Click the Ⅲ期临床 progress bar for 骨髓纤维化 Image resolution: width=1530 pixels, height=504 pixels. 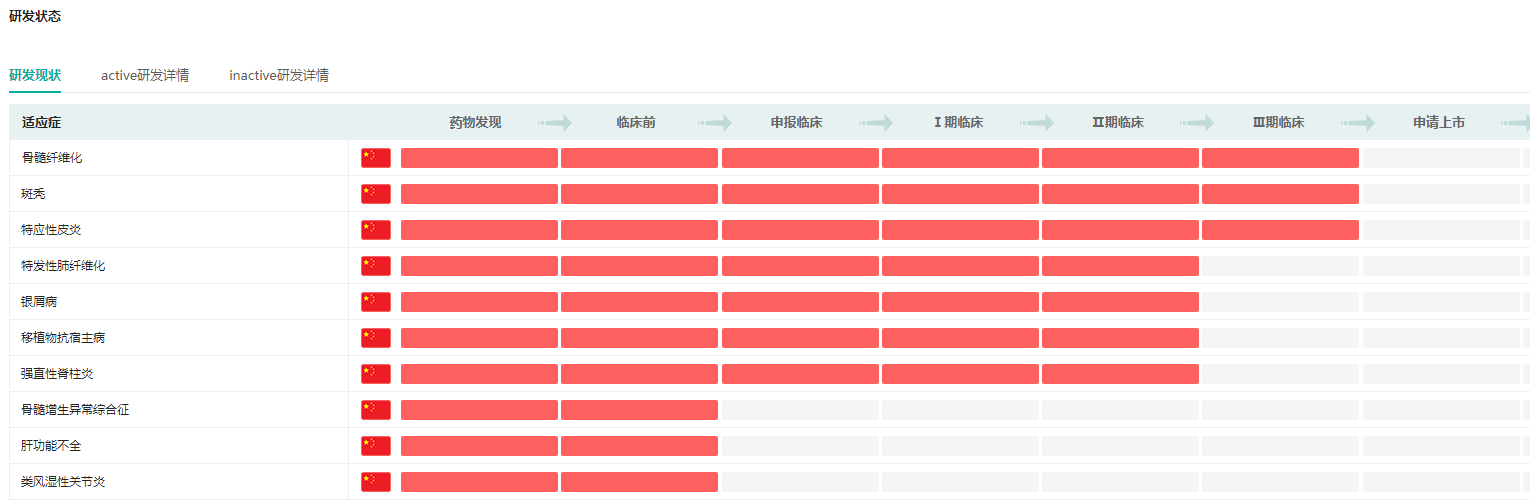(x=1280, y=158)
